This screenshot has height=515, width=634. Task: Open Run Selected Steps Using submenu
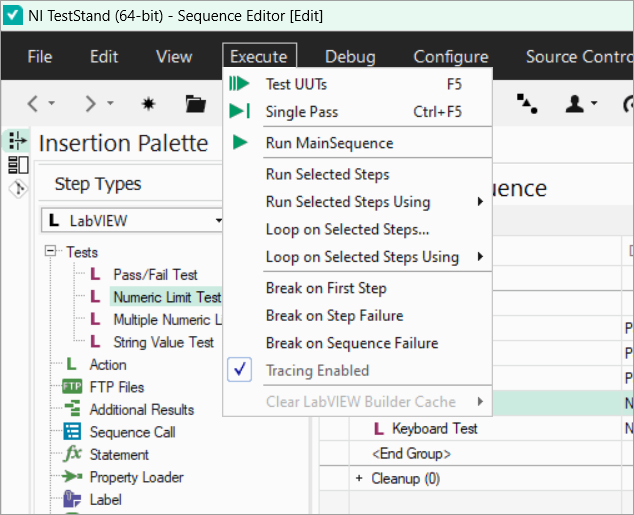357,201
